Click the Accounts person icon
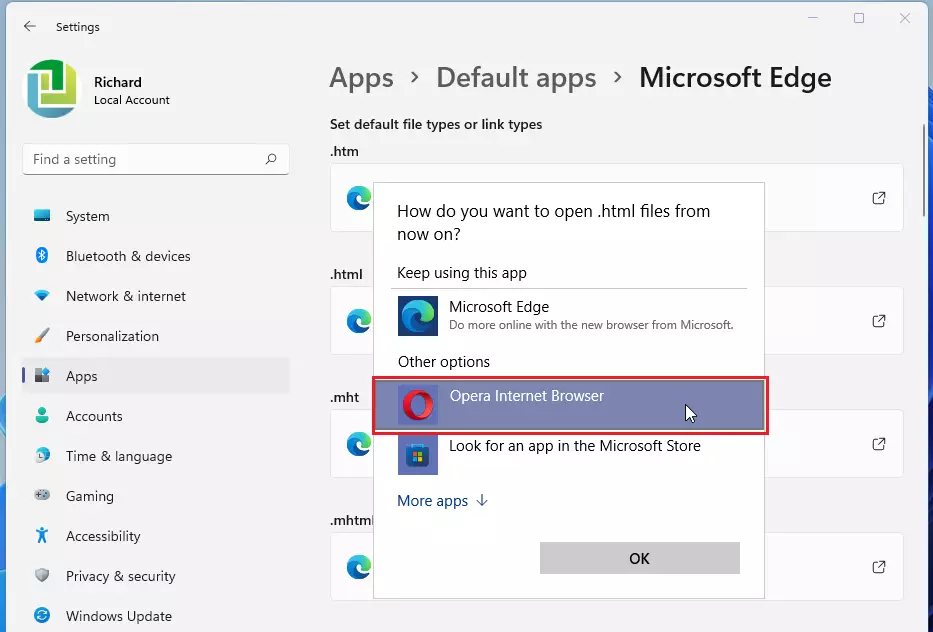This screenshot has height=632, width=933. coord(42,415)
